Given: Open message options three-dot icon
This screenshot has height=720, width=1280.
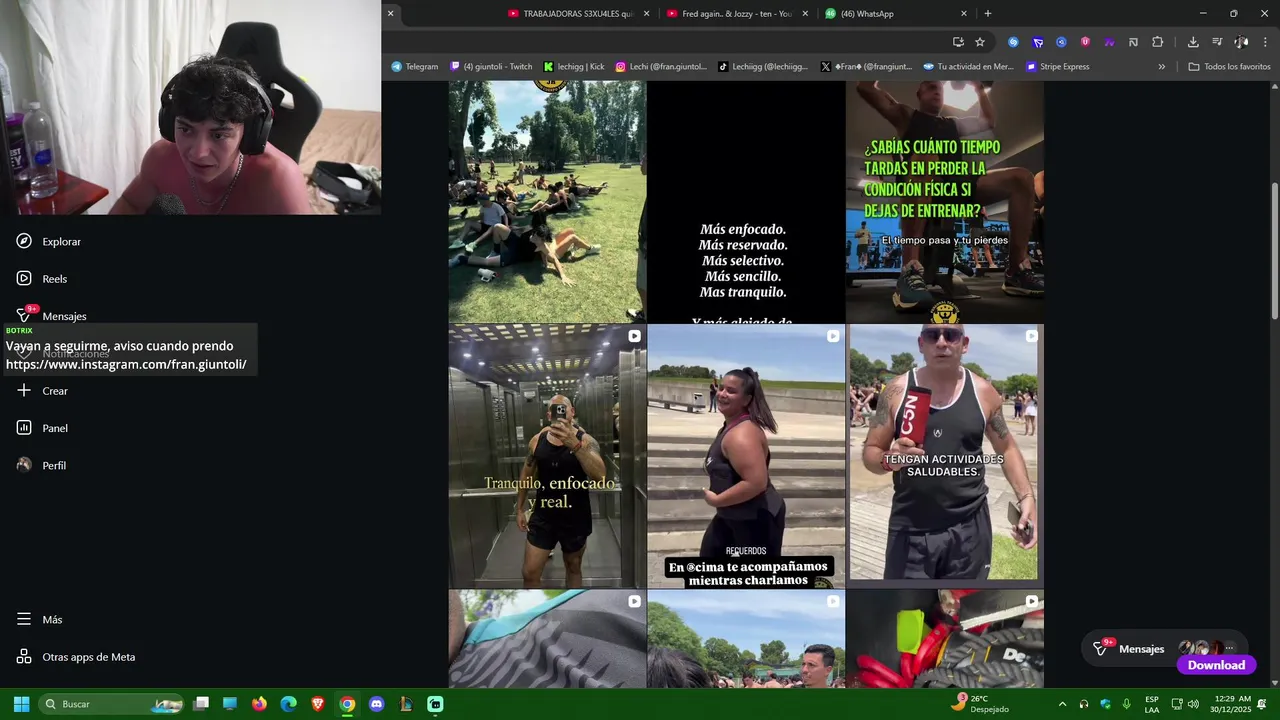Looking at the screenshot, I should tap(1230, 648).
